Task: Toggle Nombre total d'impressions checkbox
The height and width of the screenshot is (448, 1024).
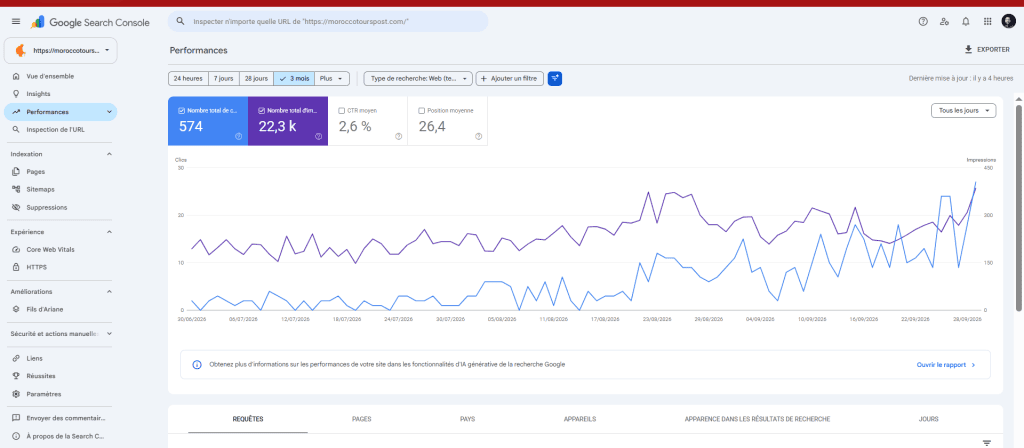Action: tap(261, 111)
